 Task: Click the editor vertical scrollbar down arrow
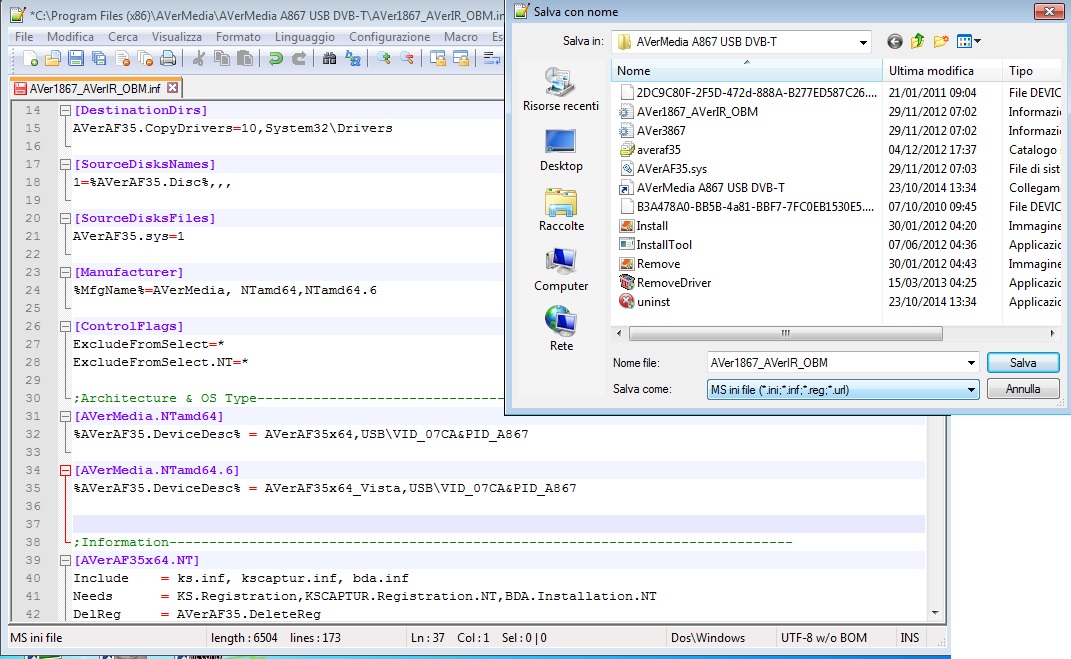(935, 613)
